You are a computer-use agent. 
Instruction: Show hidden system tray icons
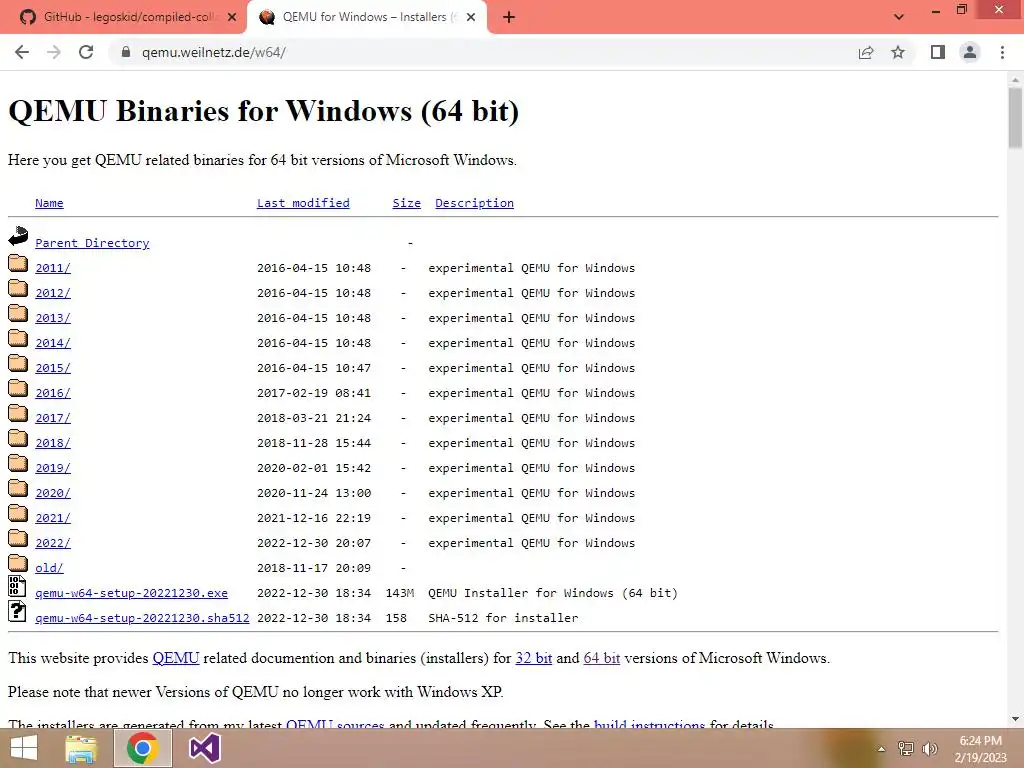point(882,749)
